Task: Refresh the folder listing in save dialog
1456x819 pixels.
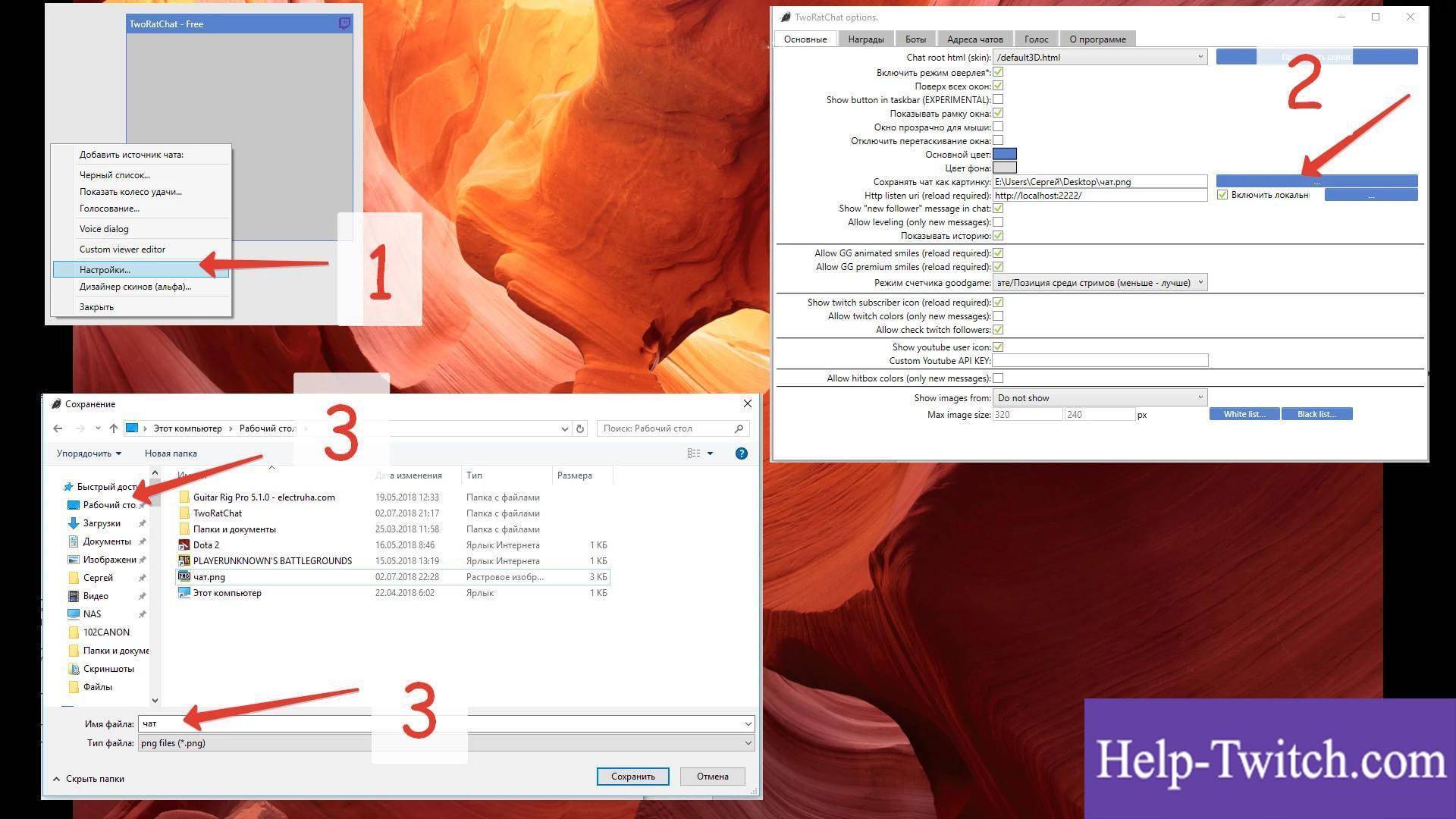Action: coord(580,428)
